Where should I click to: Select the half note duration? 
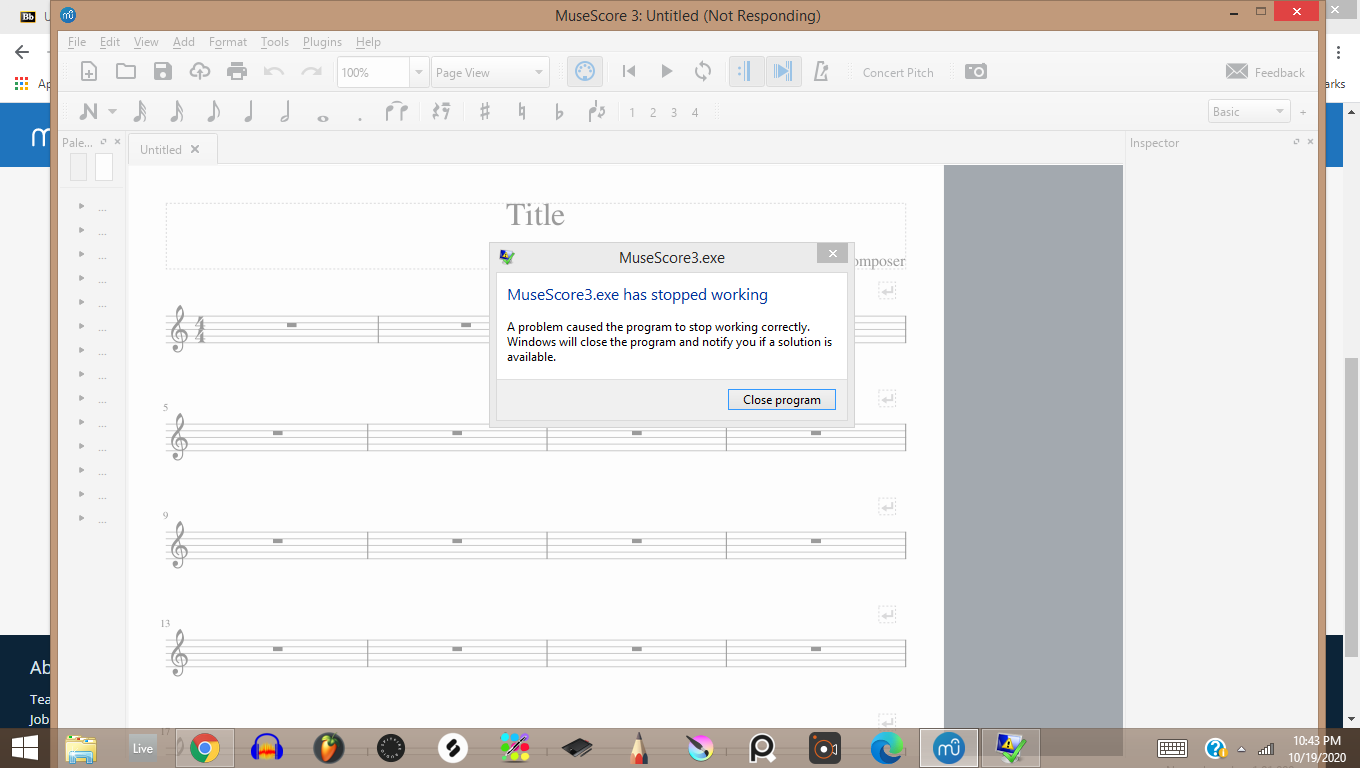[285, 111]
